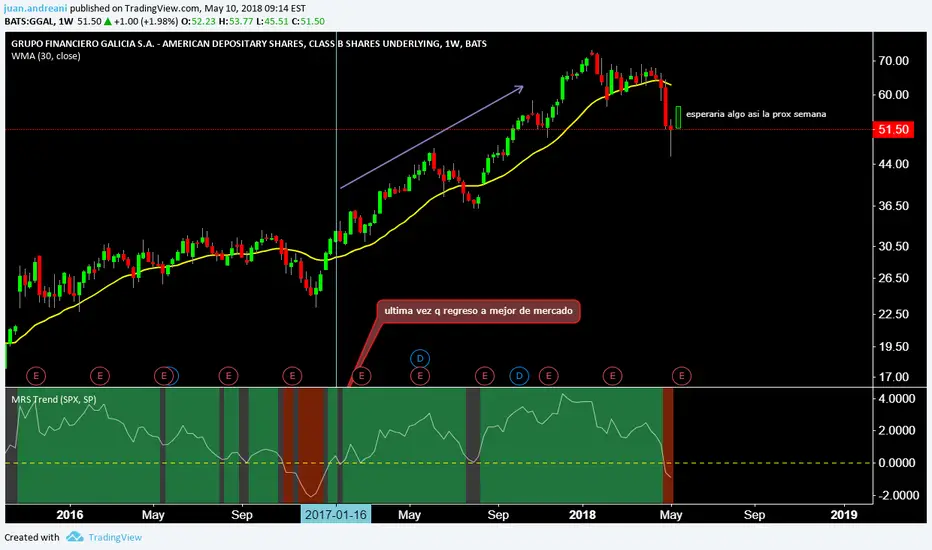
Task: Click the 22.50 price axis label
Action: point(893,314)
